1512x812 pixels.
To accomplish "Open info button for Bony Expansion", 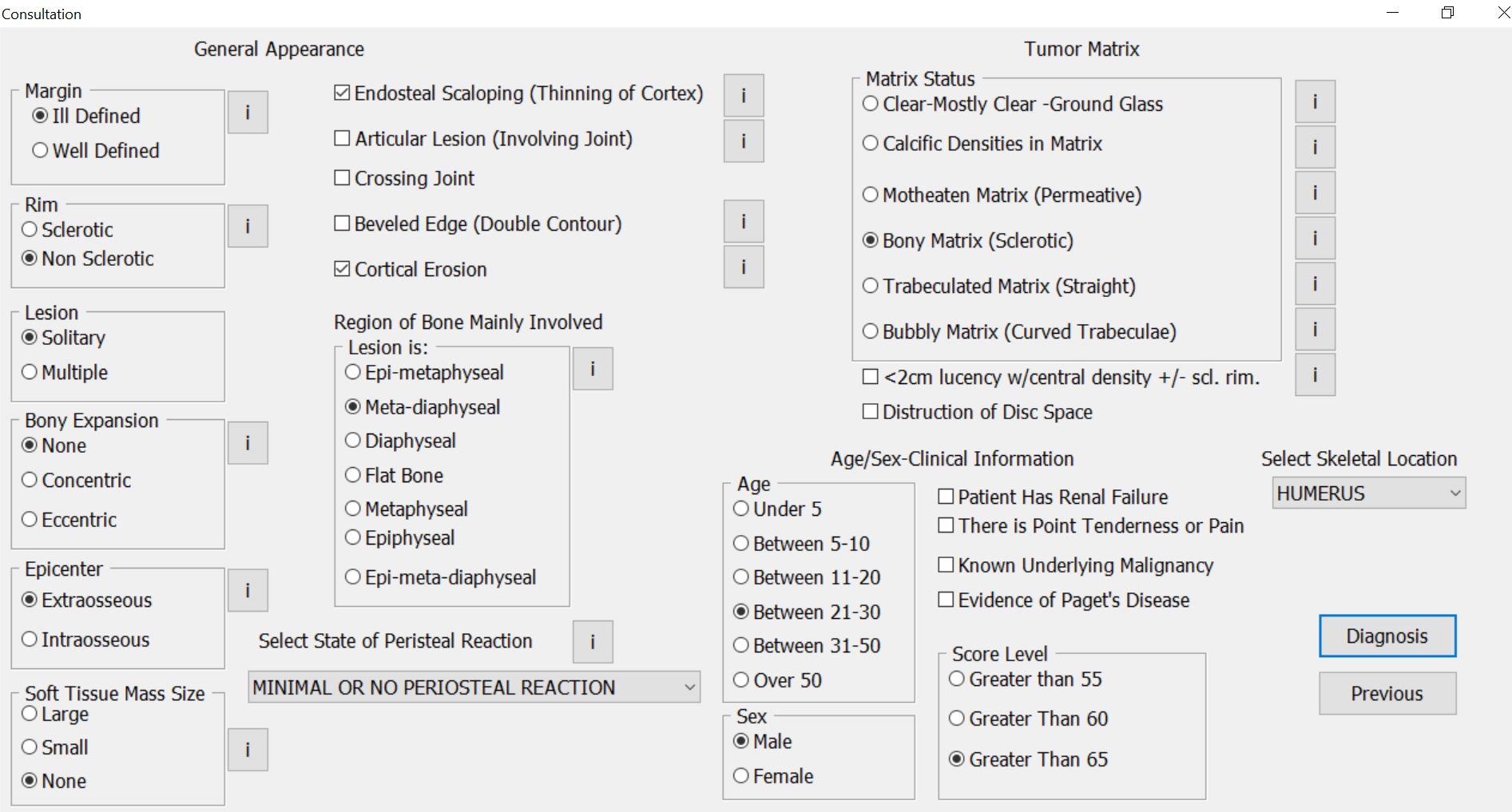I will click(248, 443).
